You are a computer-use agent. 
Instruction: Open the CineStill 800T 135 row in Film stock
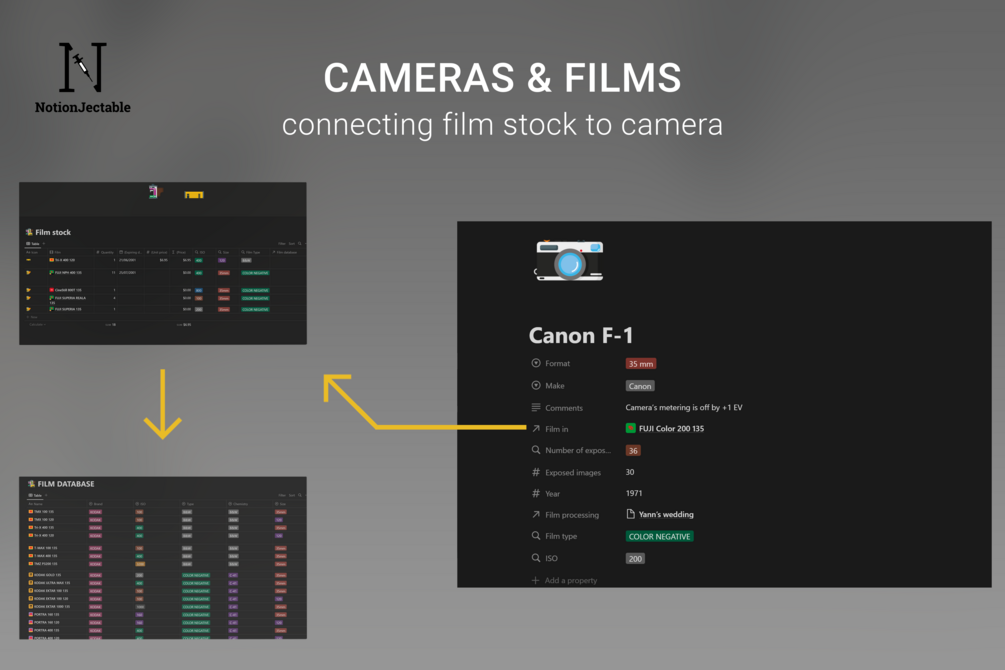67,290
